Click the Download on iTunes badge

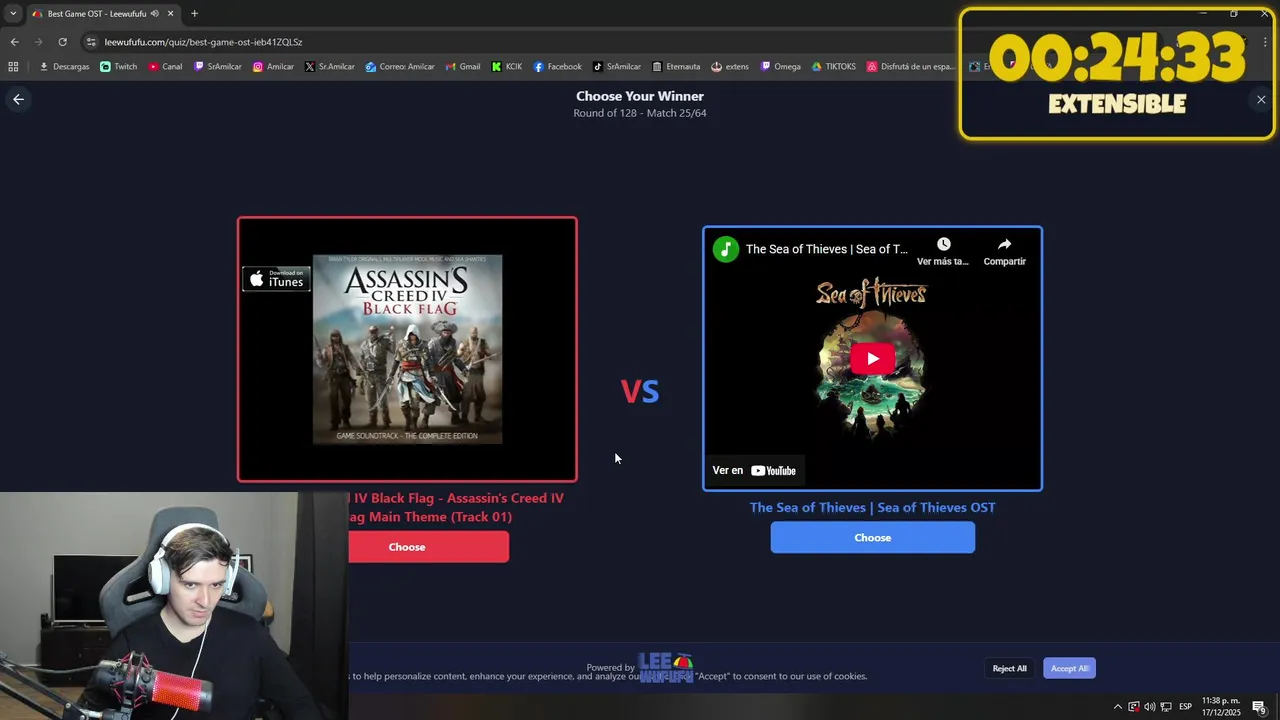[x=276, y=278]
